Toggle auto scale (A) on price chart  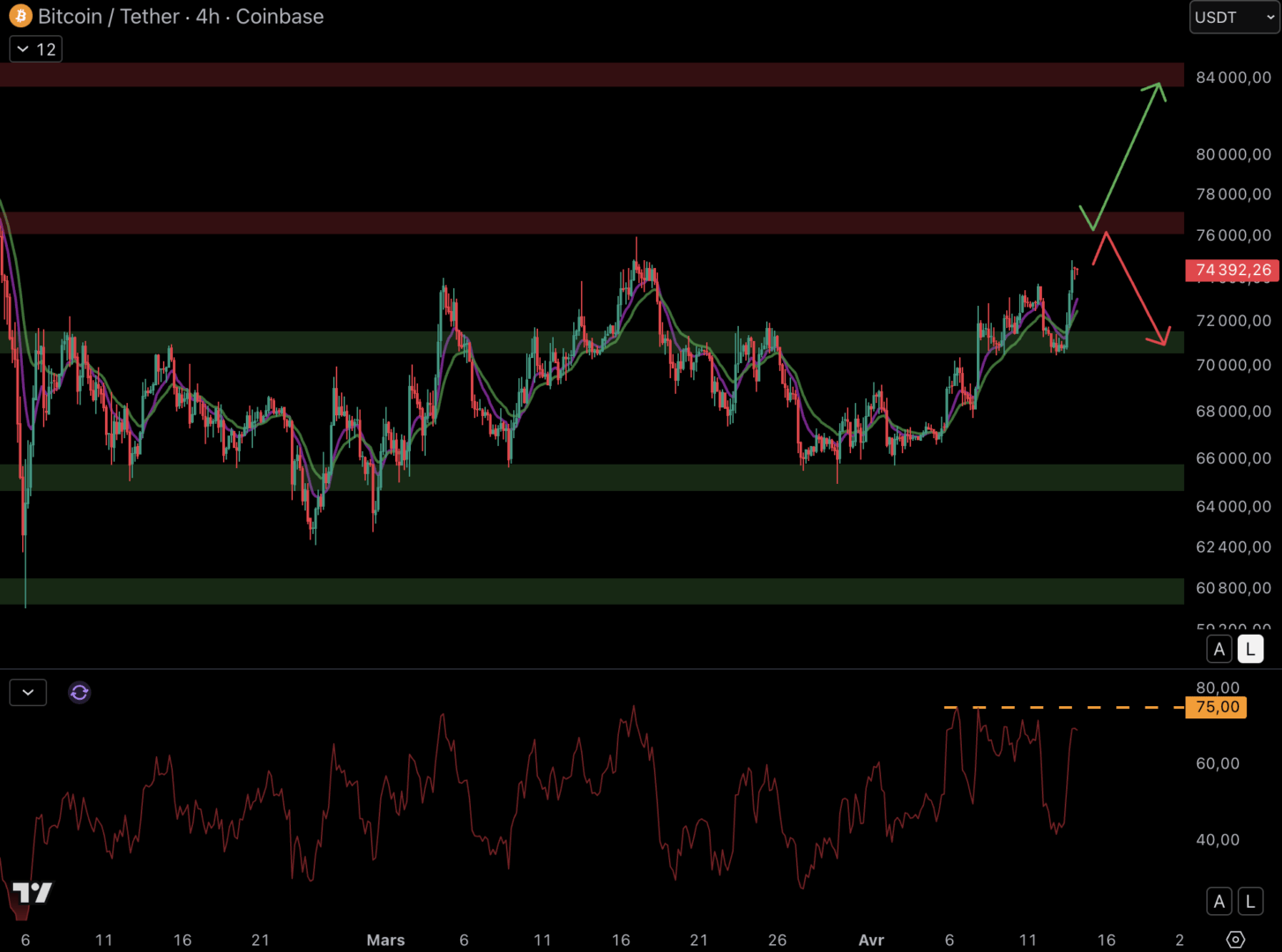(x=1219, y=650)
